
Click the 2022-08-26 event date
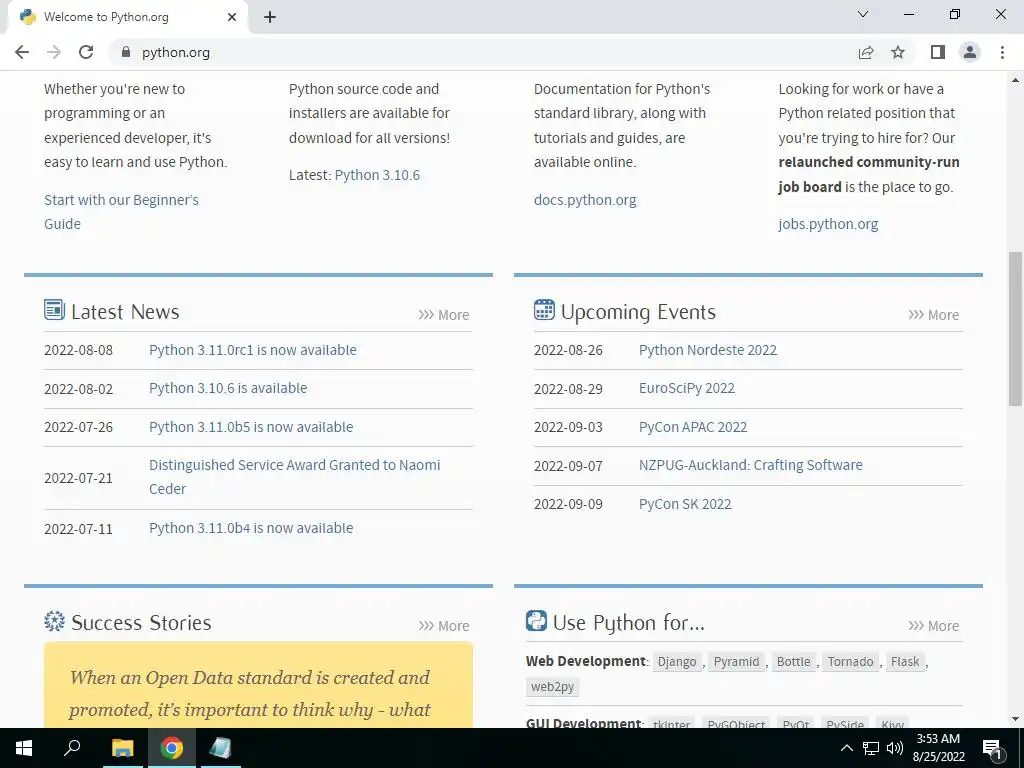click(568, 350)
